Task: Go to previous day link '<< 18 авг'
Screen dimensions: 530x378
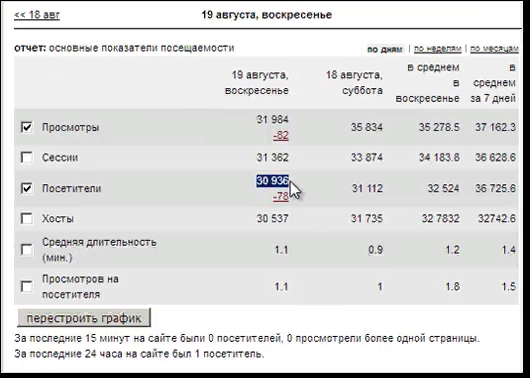Action: click(37, 15)
